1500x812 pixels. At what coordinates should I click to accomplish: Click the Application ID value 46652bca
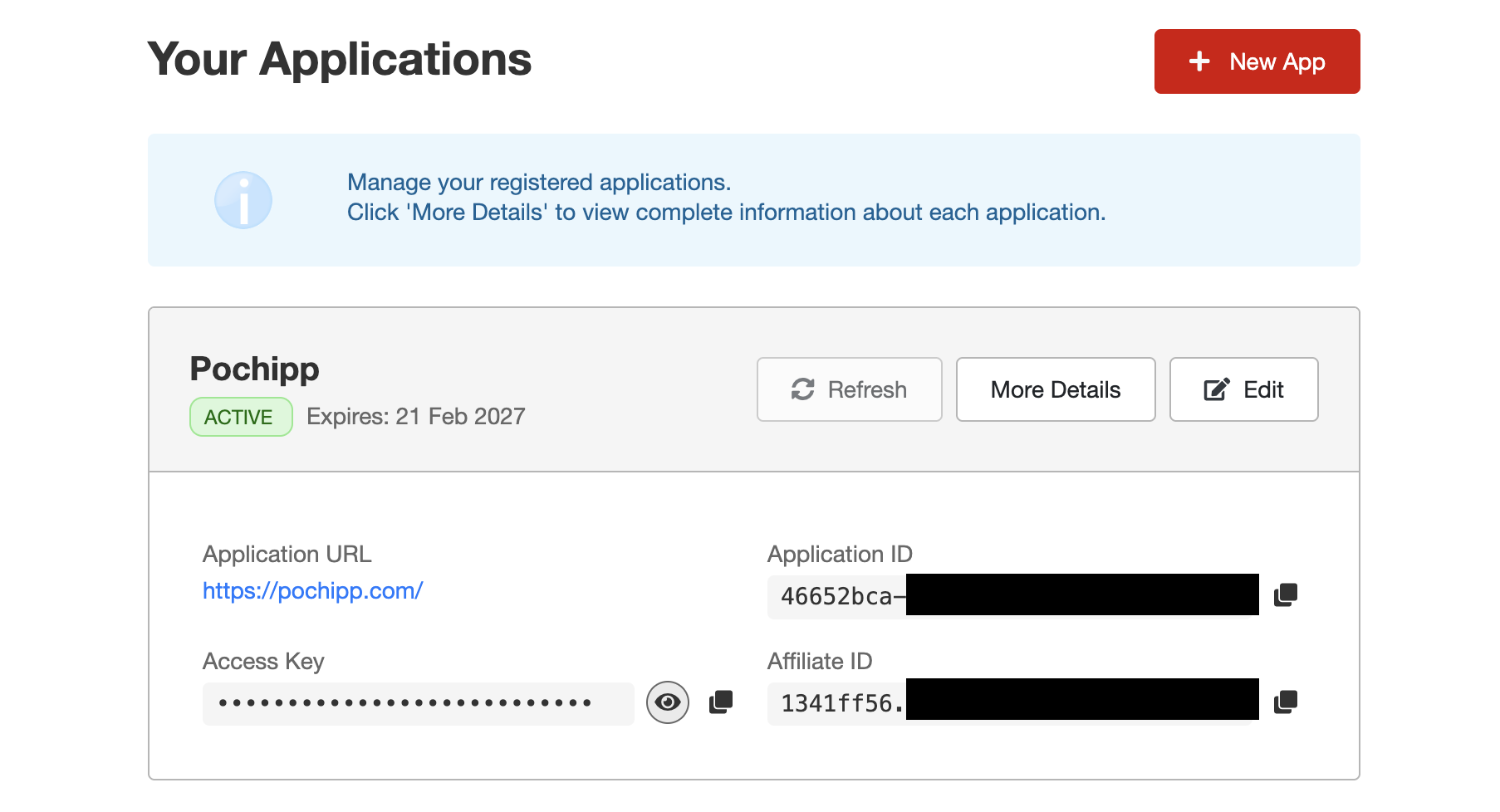(836, 596)
